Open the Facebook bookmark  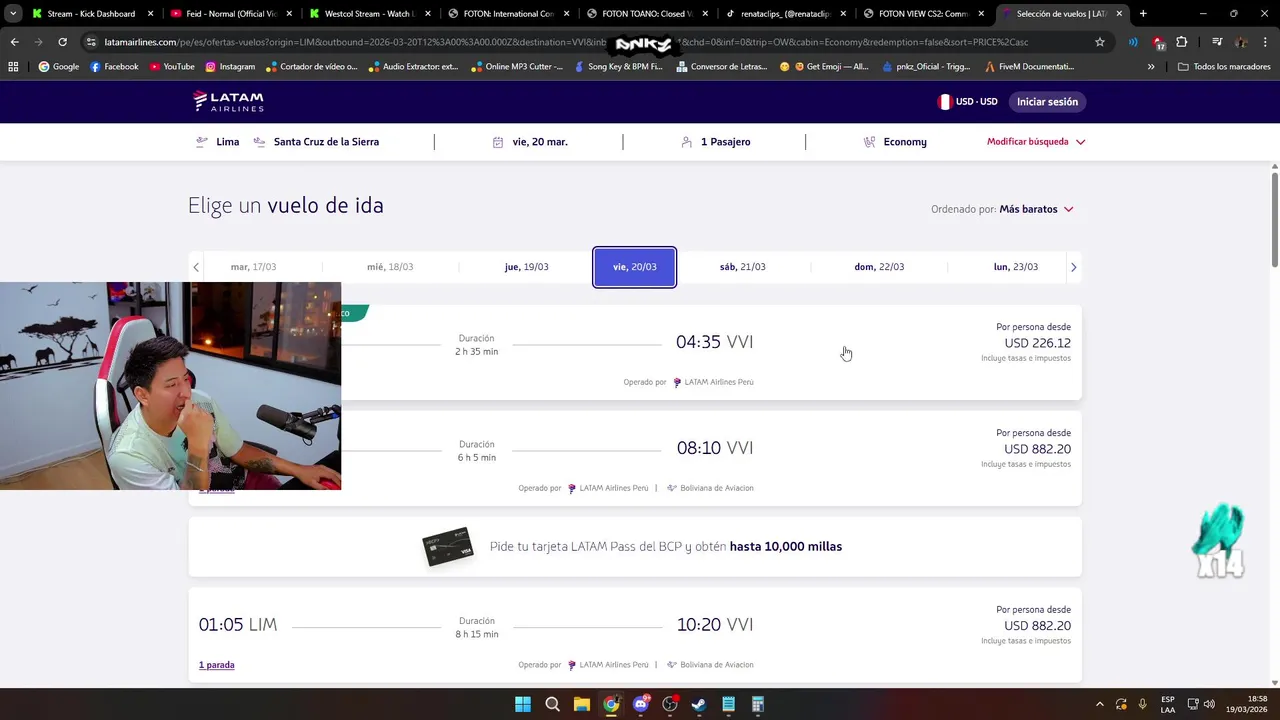[x=114, y=67]
